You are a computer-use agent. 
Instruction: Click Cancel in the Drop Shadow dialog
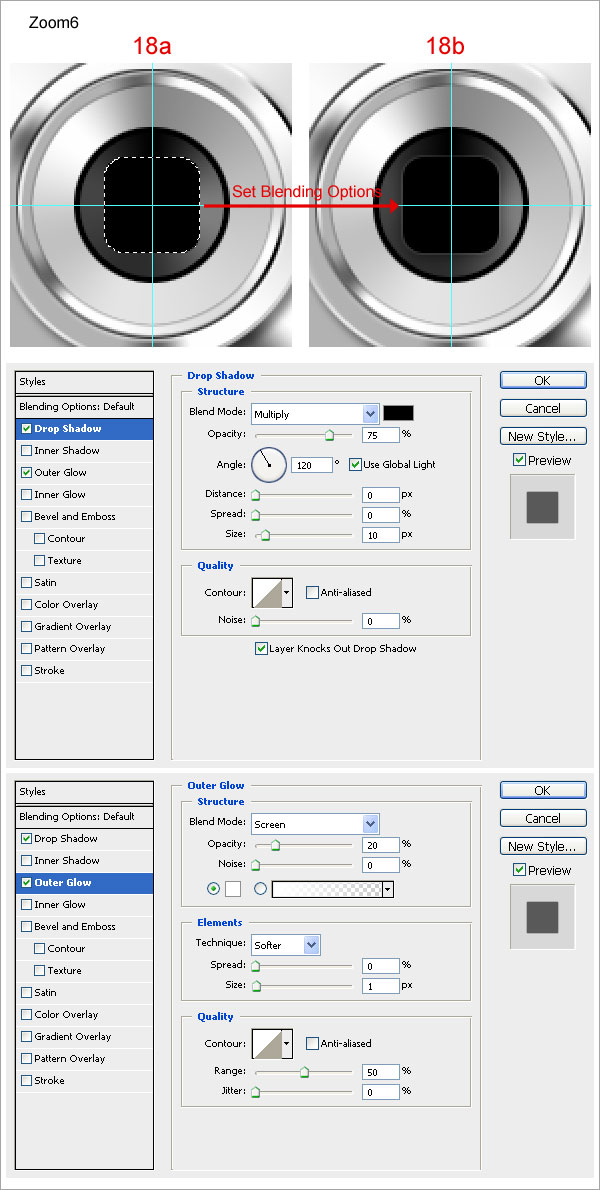(x=543, y=408)
